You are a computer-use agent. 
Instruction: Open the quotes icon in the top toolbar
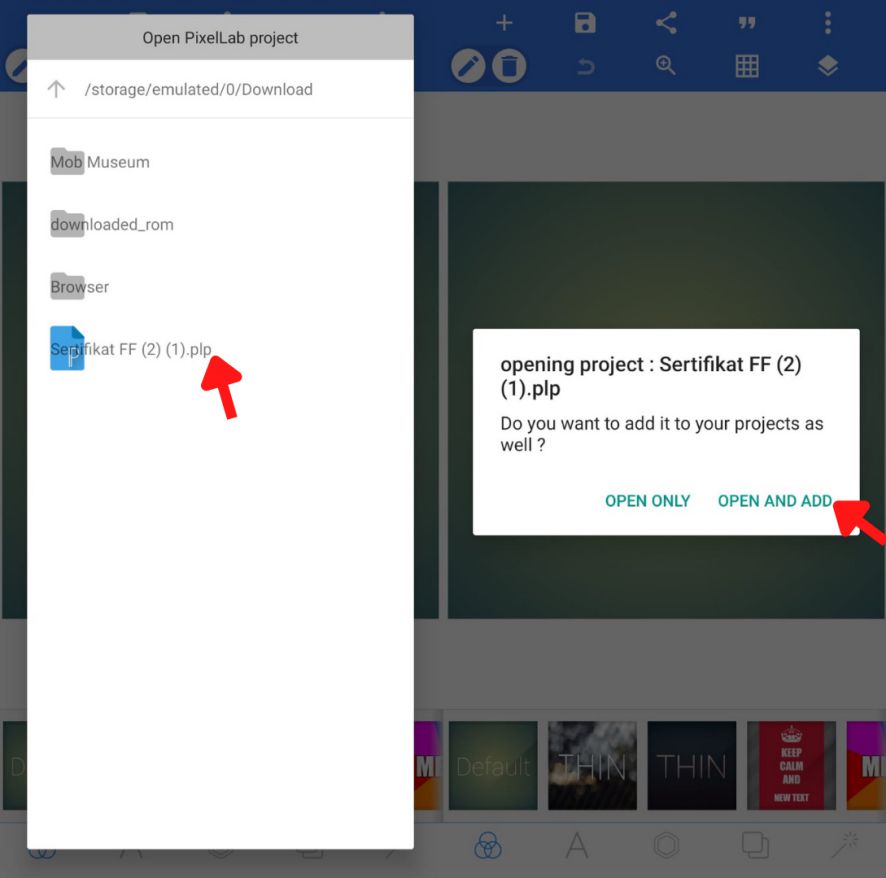tap(747, 24)
